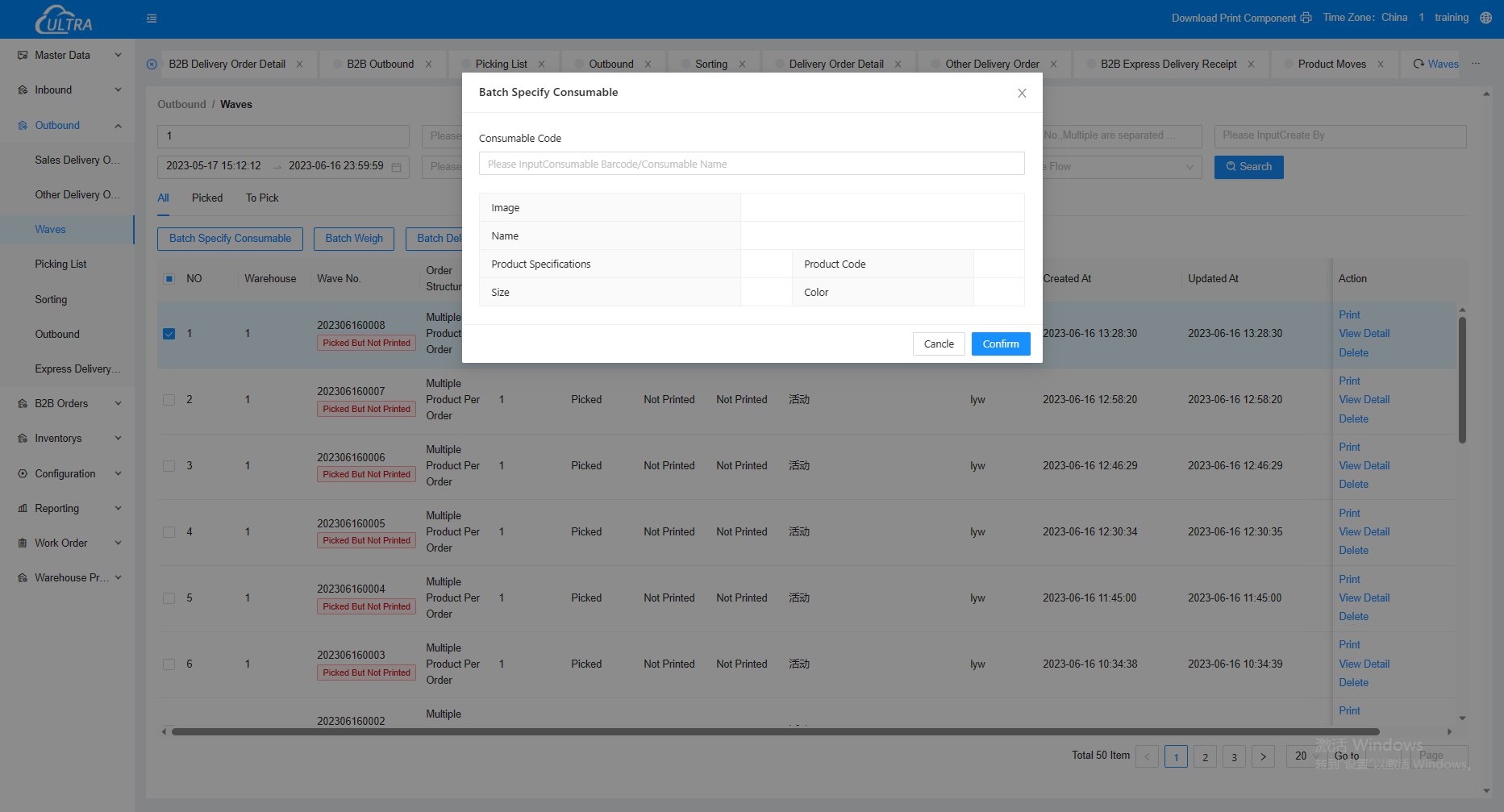Image resolution: width=1504 pixels, height=812 pixels.
Task: Click the Outbound sidebar icon
Action: pyautogui.click(x=23, y=126)
